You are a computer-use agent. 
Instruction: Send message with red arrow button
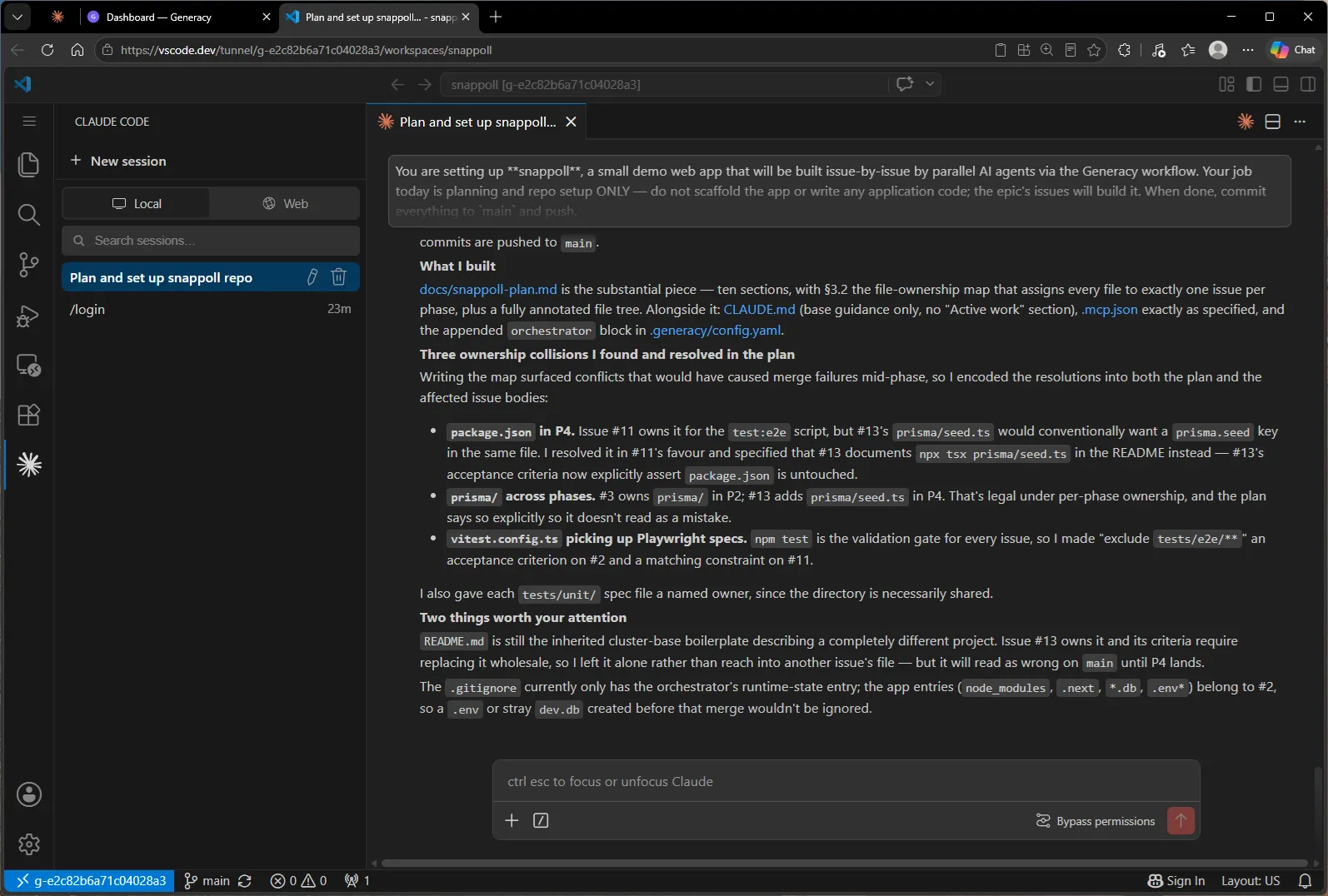click(1181, 820)
